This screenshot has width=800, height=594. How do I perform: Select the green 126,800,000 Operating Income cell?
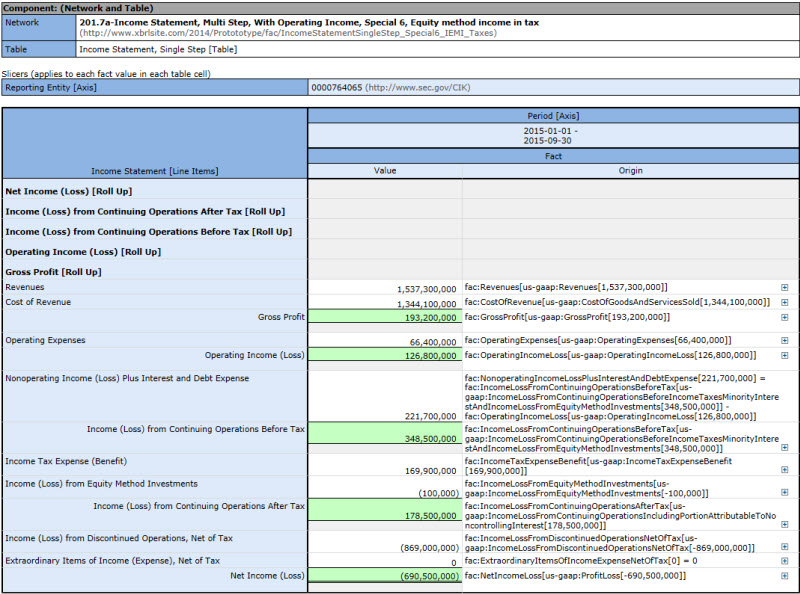pyautogui.click(x=385, y=355)
